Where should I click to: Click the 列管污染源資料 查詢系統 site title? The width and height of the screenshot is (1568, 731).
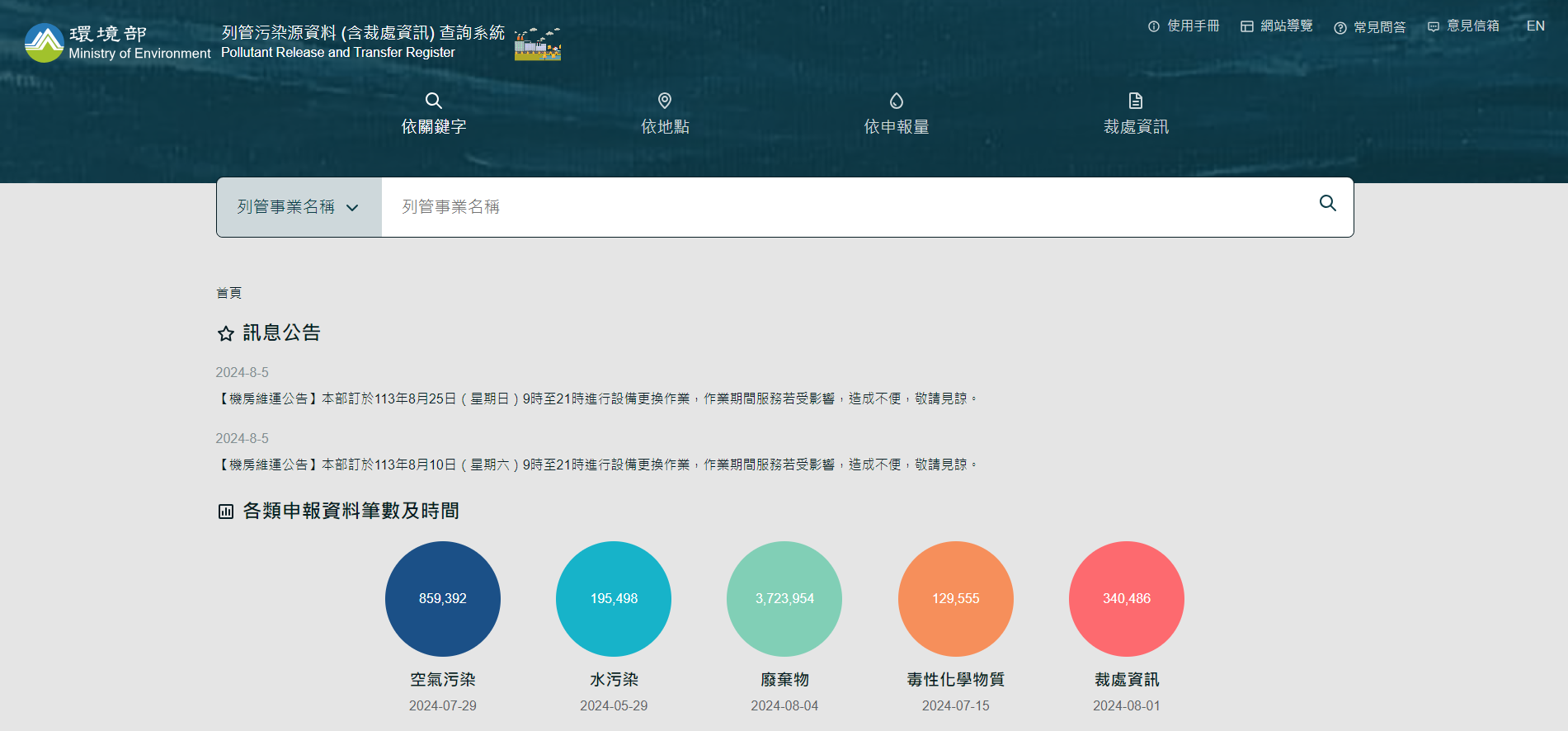coord(363,42)
